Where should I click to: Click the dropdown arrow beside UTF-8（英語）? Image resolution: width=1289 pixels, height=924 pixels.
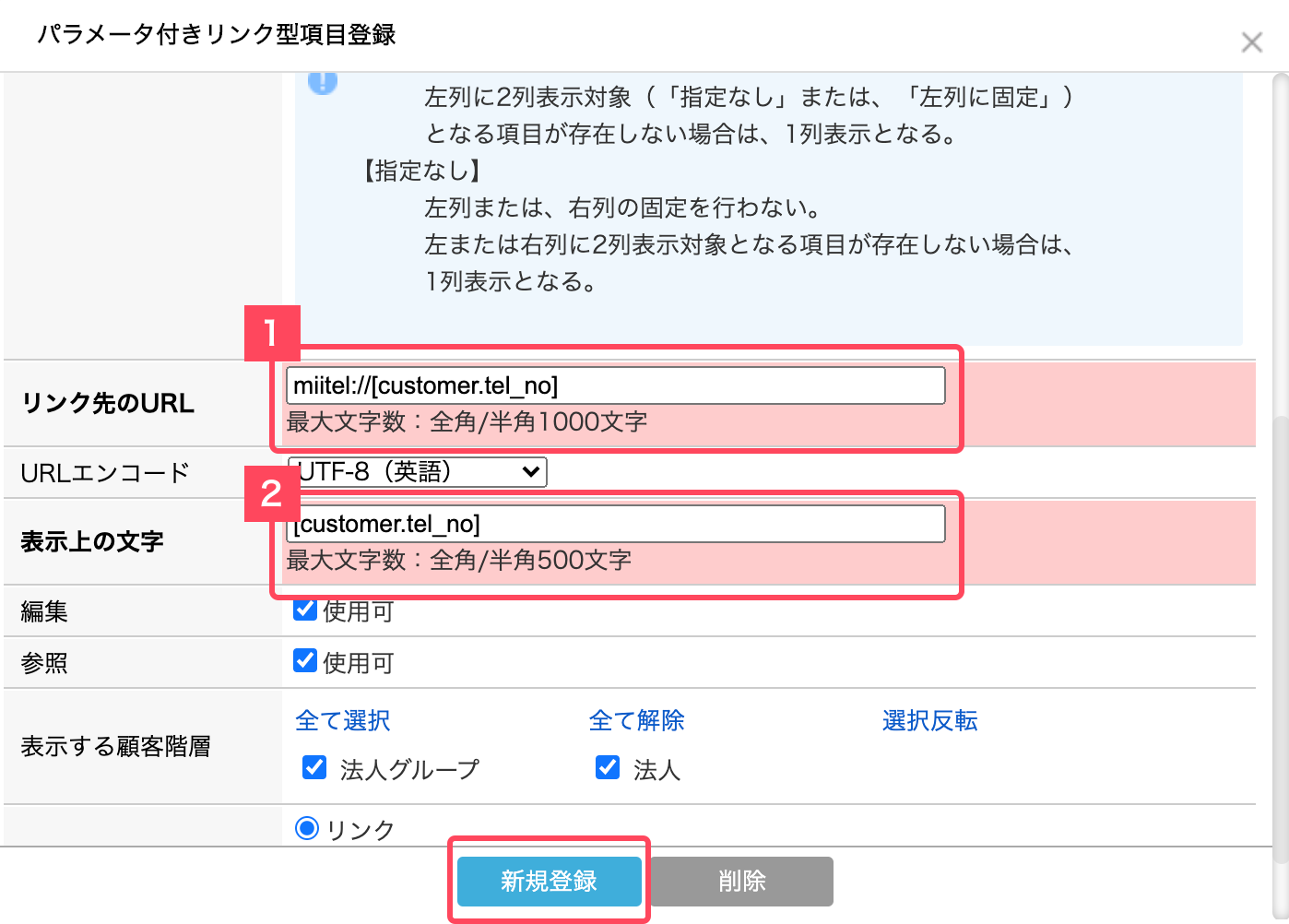pos(530,472)
